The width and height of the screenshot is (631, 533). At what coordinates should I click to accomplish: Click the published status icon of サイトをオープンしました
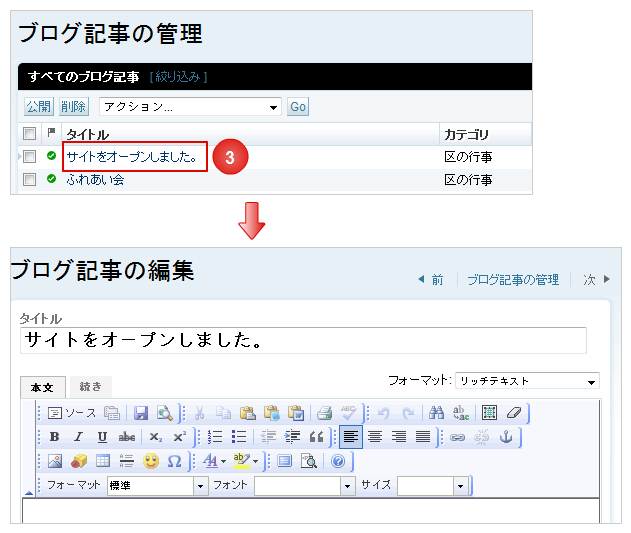click(x=51, y=155)
